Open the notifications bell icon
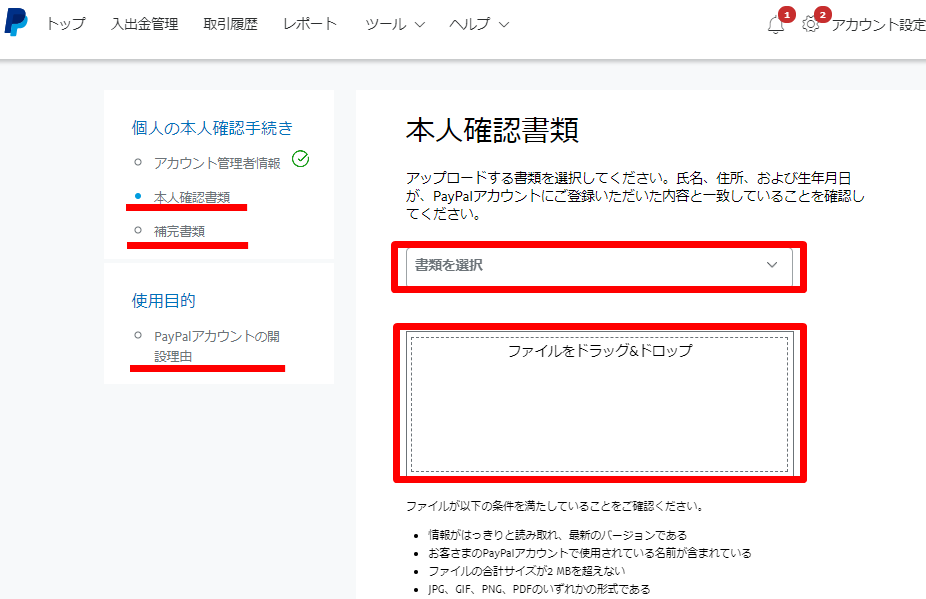 point(775,25)
